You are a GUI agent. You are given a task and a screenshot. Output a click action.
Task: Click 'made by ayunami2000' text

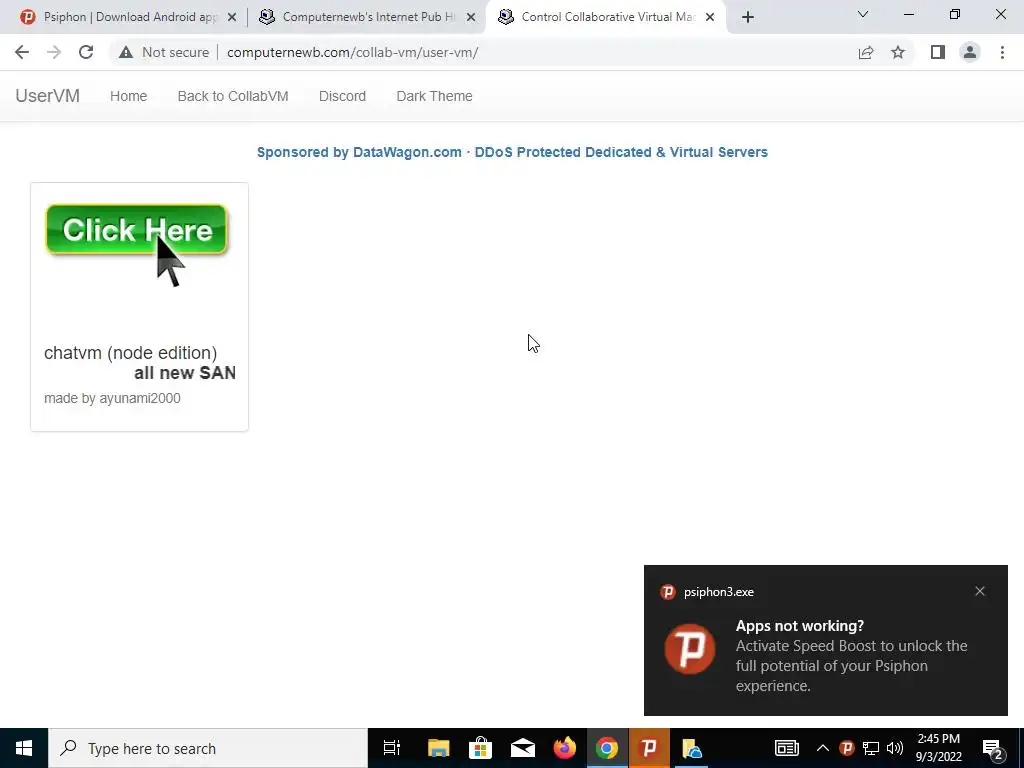[112, 398]
